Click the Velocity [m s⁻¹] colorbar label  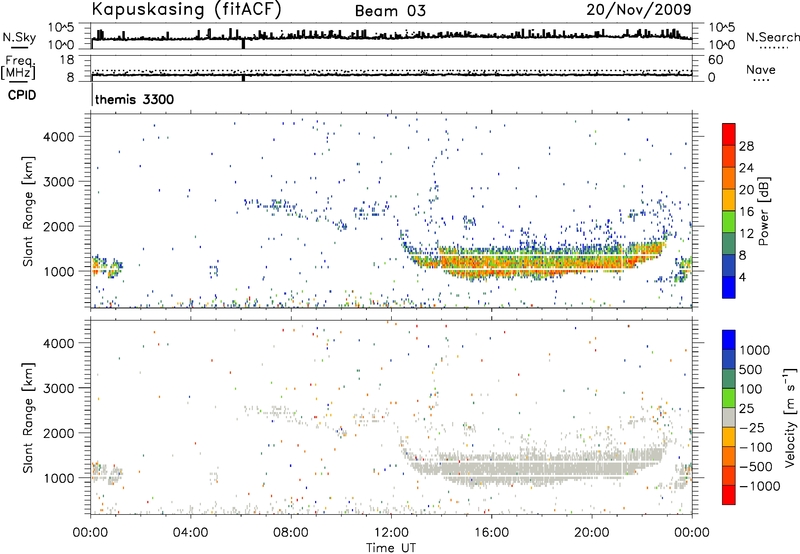(790, 417)
